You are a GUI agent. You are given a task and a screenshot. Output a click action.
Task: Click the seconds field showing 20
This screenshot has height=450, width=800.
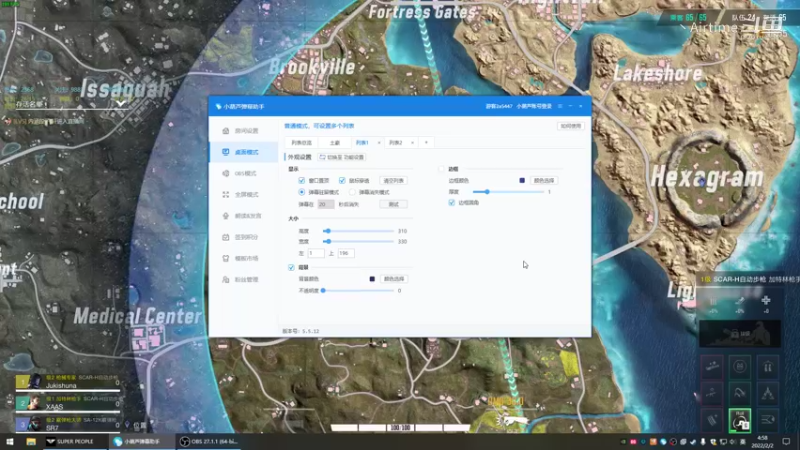point(326,204)
